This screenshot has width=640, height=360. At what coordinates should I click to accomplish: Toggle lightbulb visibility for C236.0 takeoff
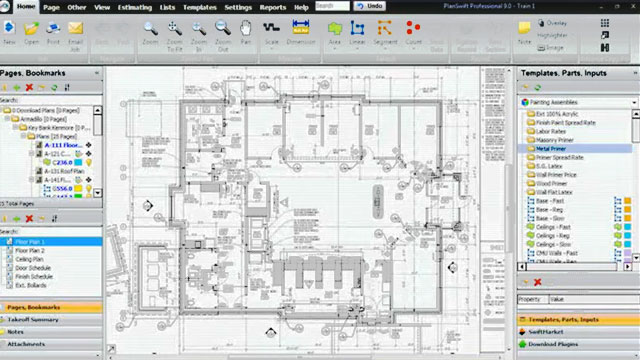tap(89, 162)
